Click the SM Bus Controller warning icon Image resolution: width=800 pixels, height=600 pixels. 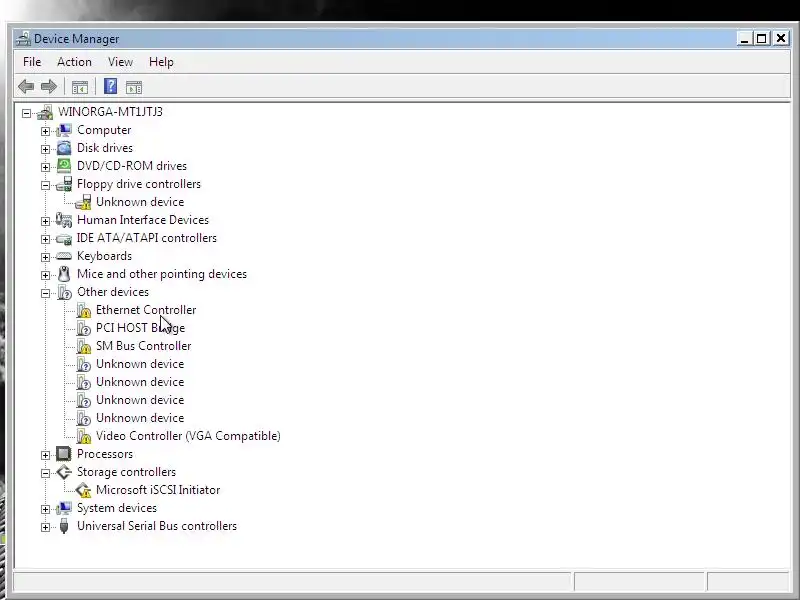(x=83, y=346)
